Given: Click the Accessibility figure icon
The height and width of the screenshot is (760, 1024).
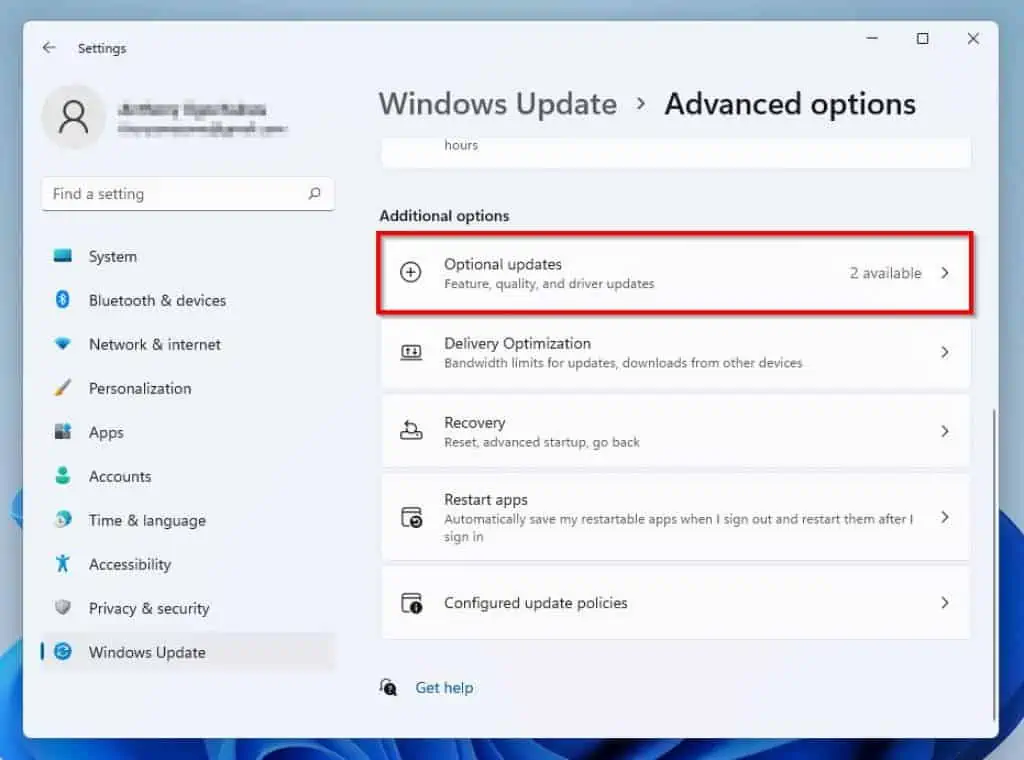Looking at the screenshot, I should (x=63, y=563).
